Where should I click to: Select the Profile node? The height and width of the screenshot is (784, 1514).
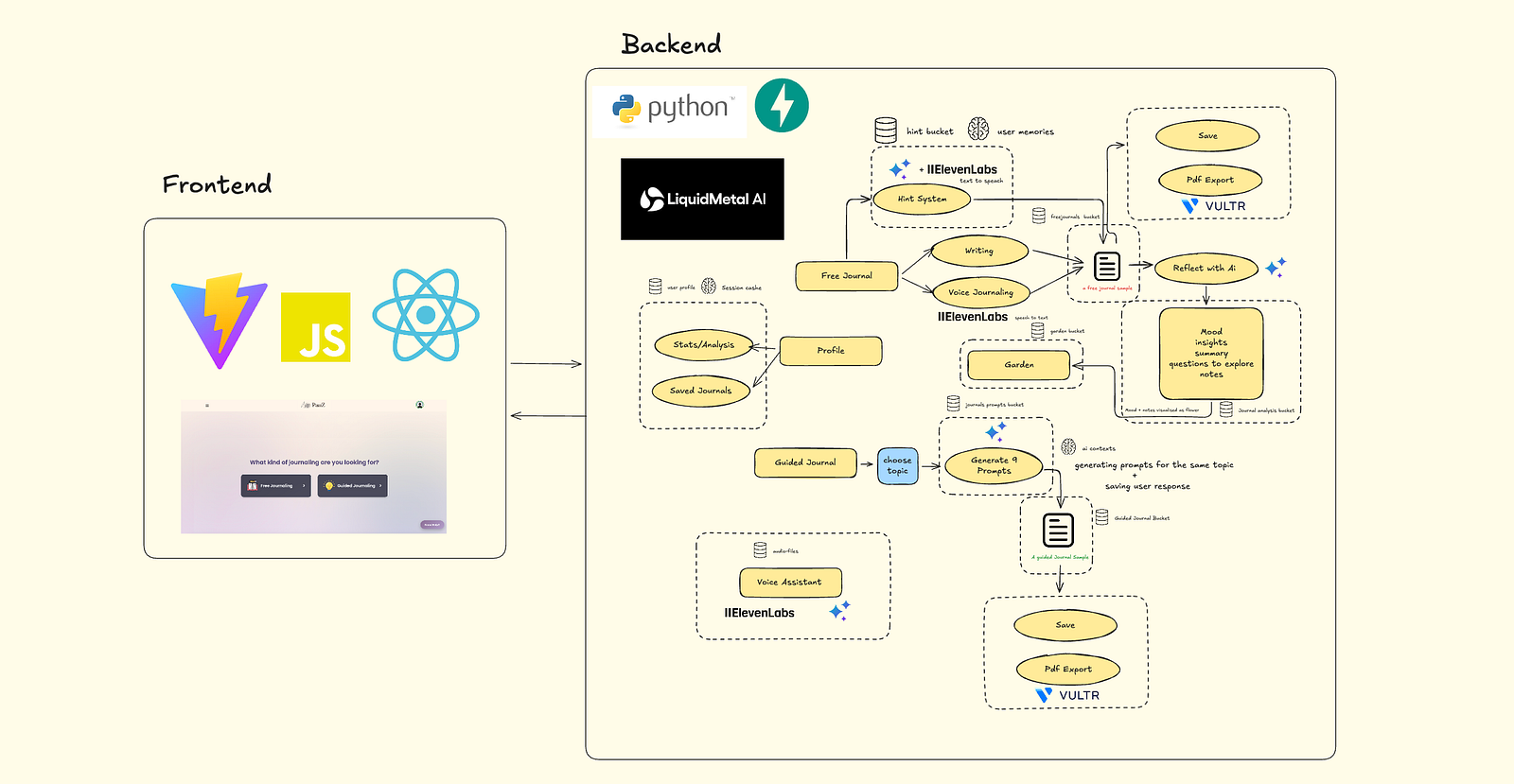coord(831,350)
